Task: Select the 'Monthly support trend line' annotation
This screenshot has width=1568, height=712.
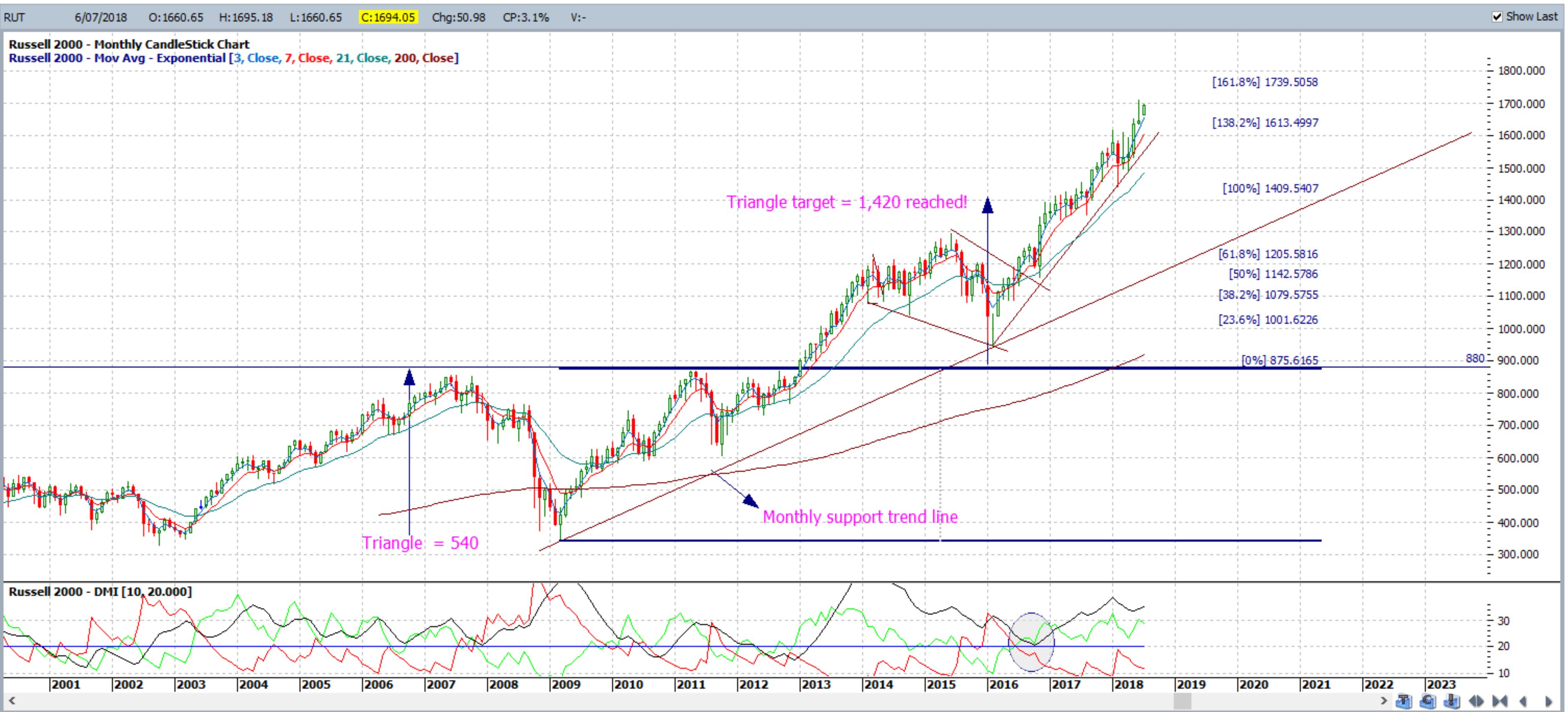Action: [x=860, y=517]
